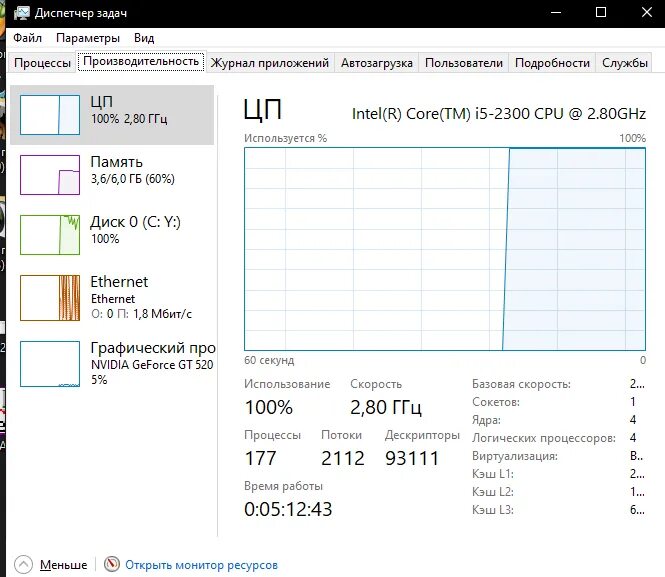Viewport: 665px width, 577px height.
Task: Switch to Журнал приложений tab
Action: [270, 63]
